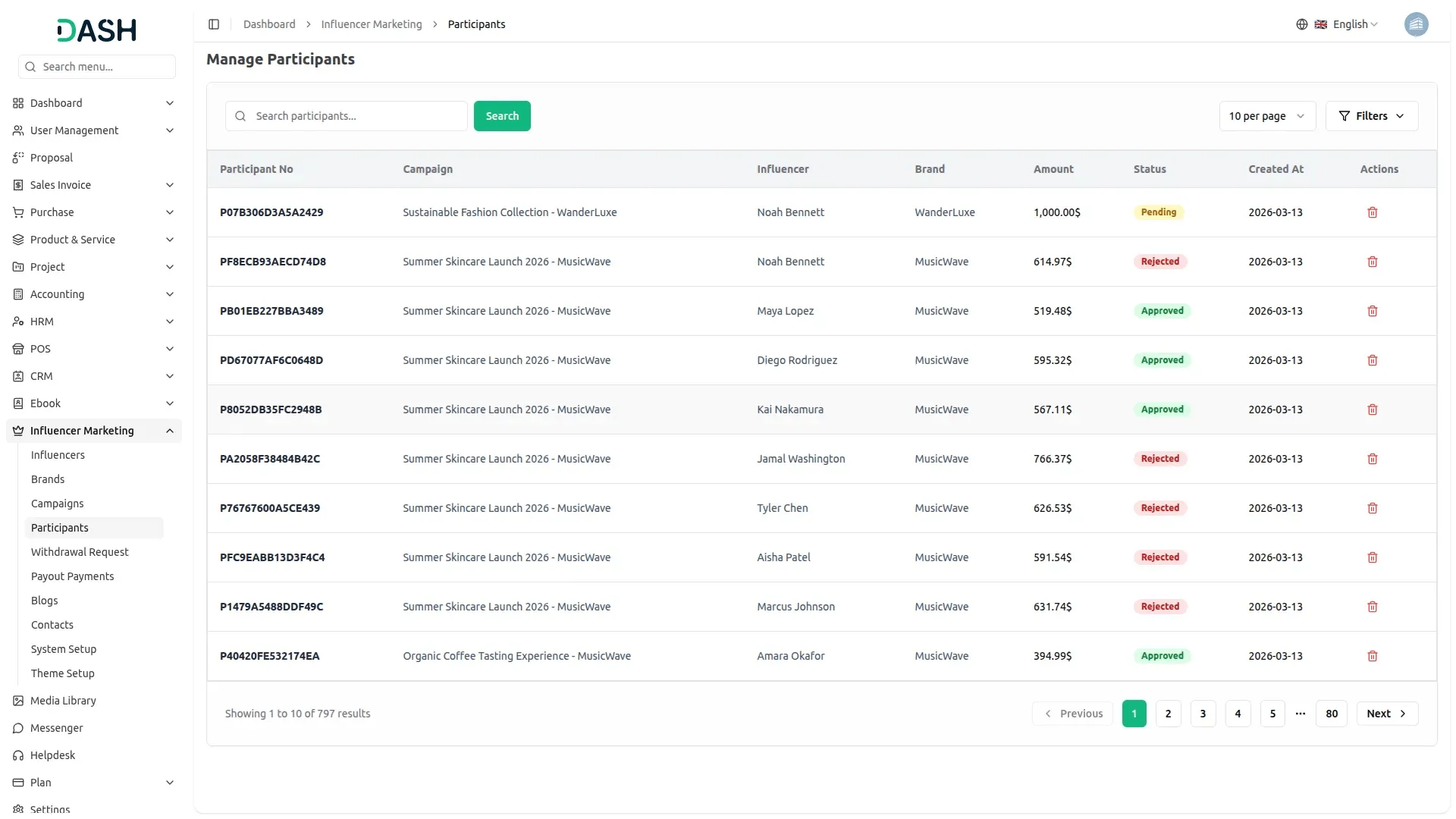The height and width of the screenshot is (819, 1456).
Task: Focus the Search participants input field
Action: [x=356, y=116]
